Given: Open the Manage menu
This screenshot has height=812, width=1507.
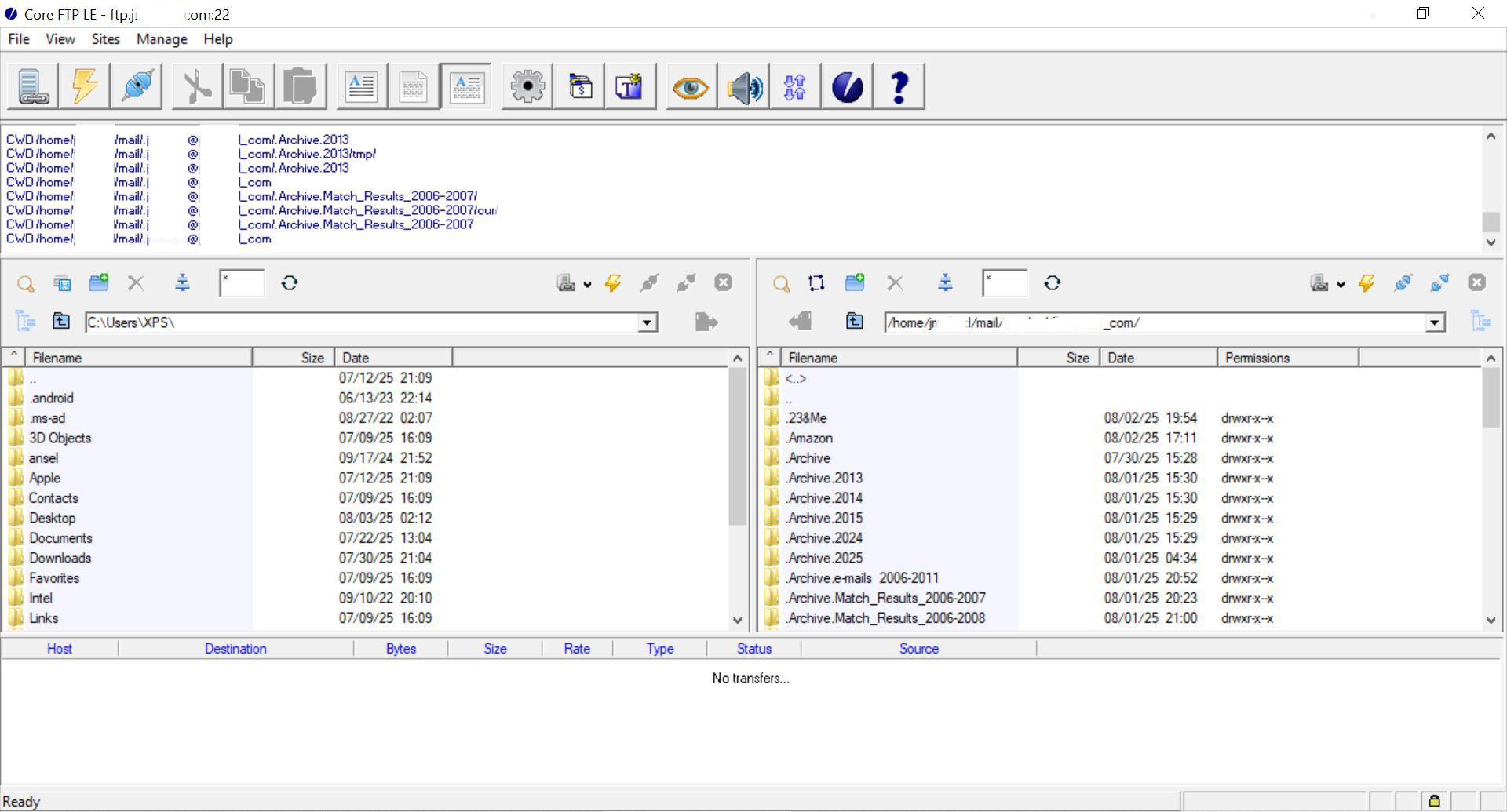Looking at the screenshot, I should pyautogui.click(x=162, y=39).
